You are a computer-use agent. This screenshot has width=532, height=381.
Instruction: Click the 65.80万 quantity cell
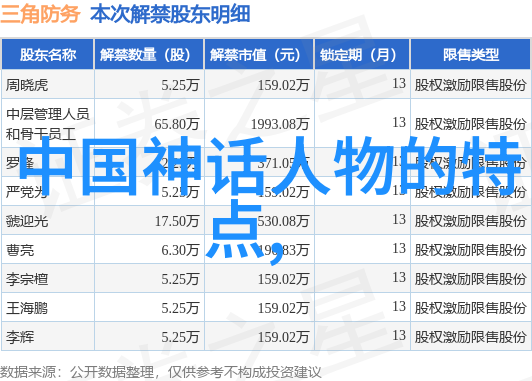click(176, 124)
